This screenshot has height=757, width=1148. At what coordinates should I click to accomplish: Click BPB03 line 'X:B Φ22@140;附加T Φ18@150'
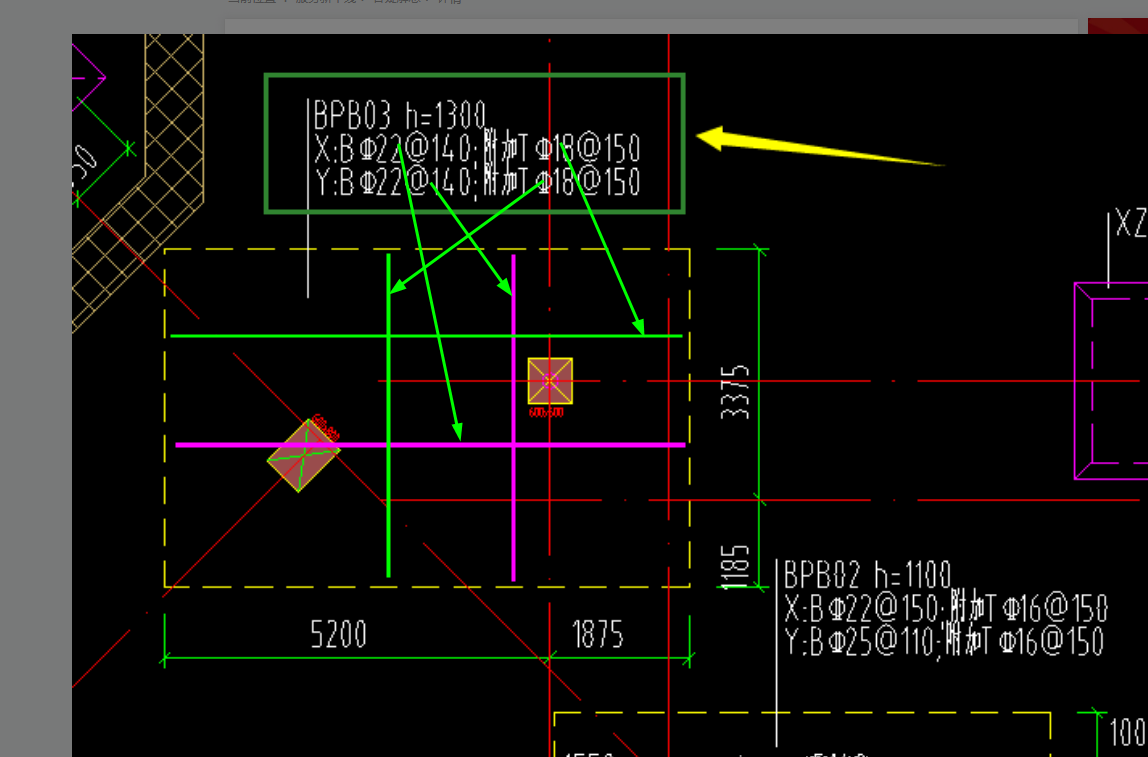point(477,149)
